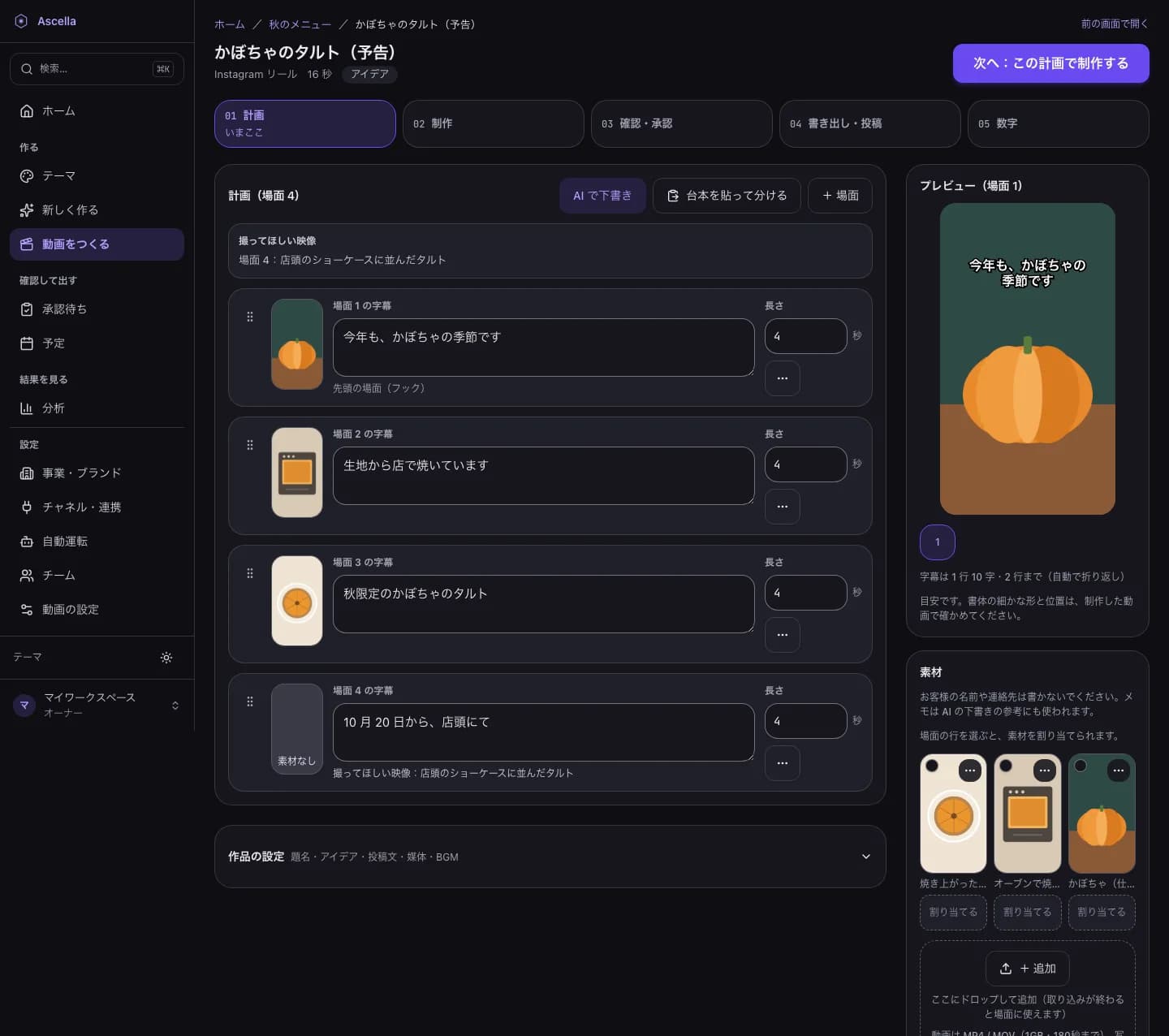Grab the drag handle of scene 1 row

[x=250, y=317]
